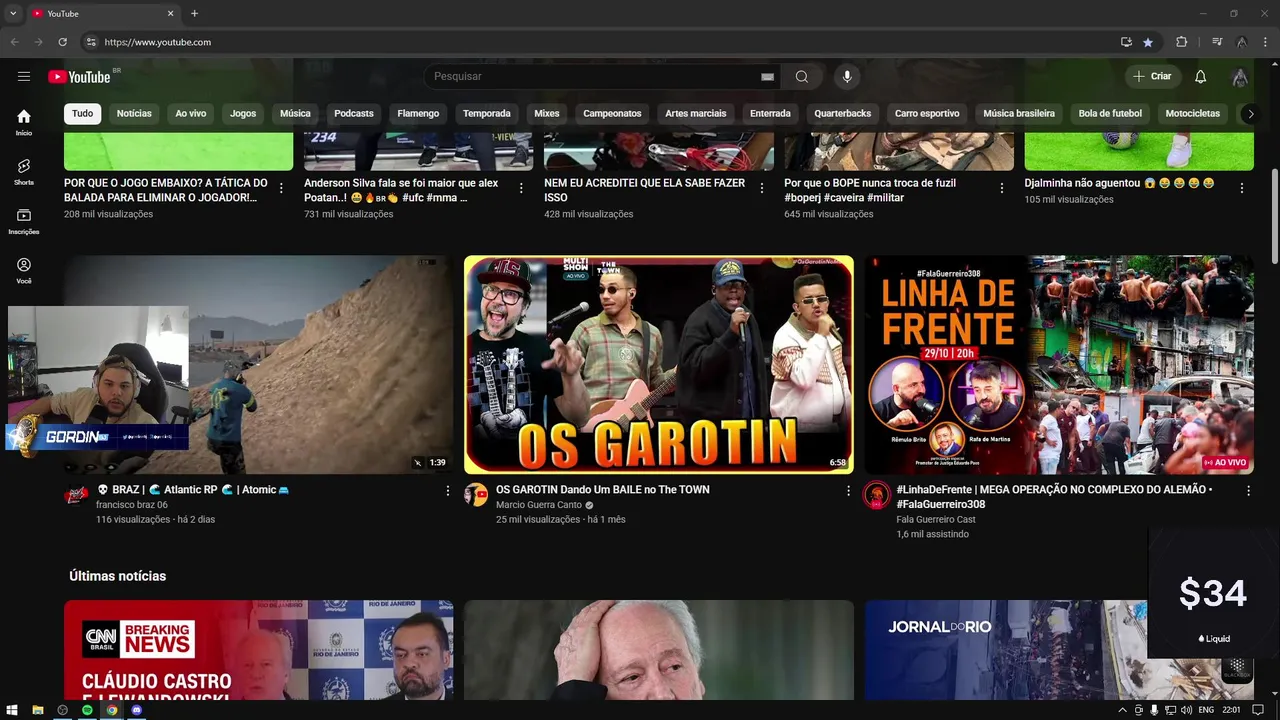This screenshot has height=720, width=1280.
Task: Open the Windows Start menu
Action: tap(12, 710)
